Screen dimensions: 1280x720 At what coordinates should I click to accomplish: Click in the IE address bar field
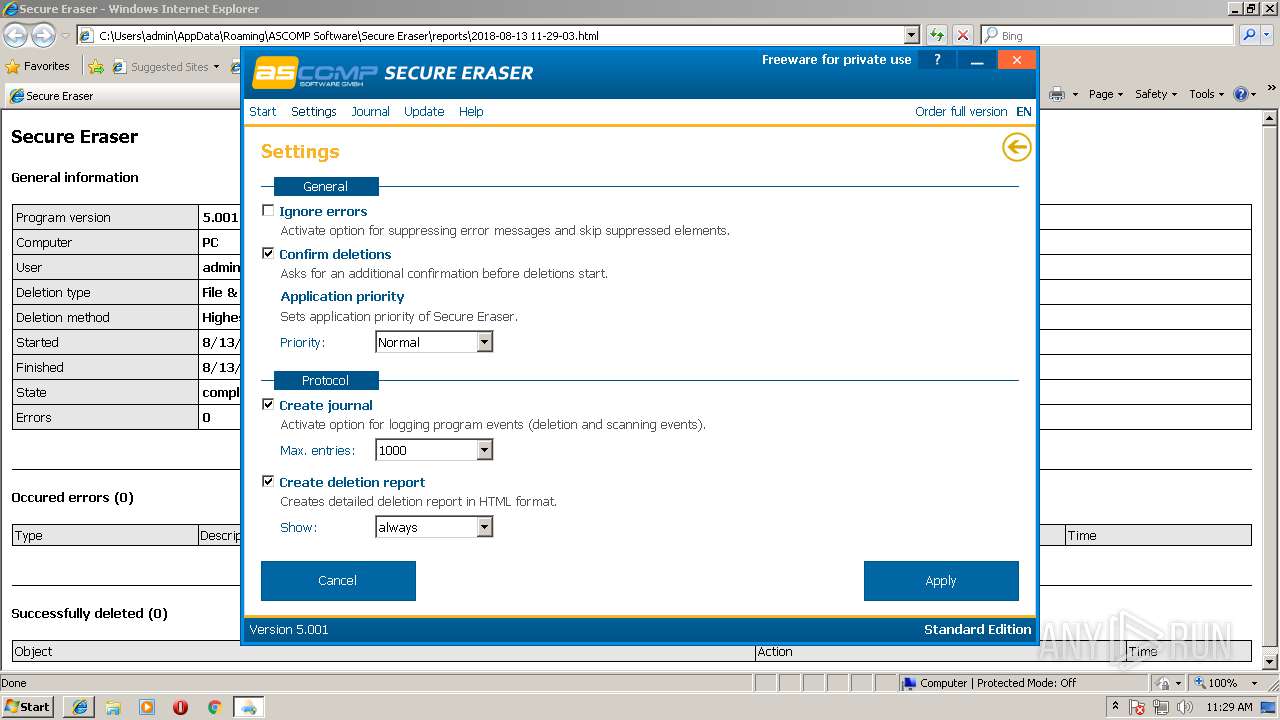[490, 35]
